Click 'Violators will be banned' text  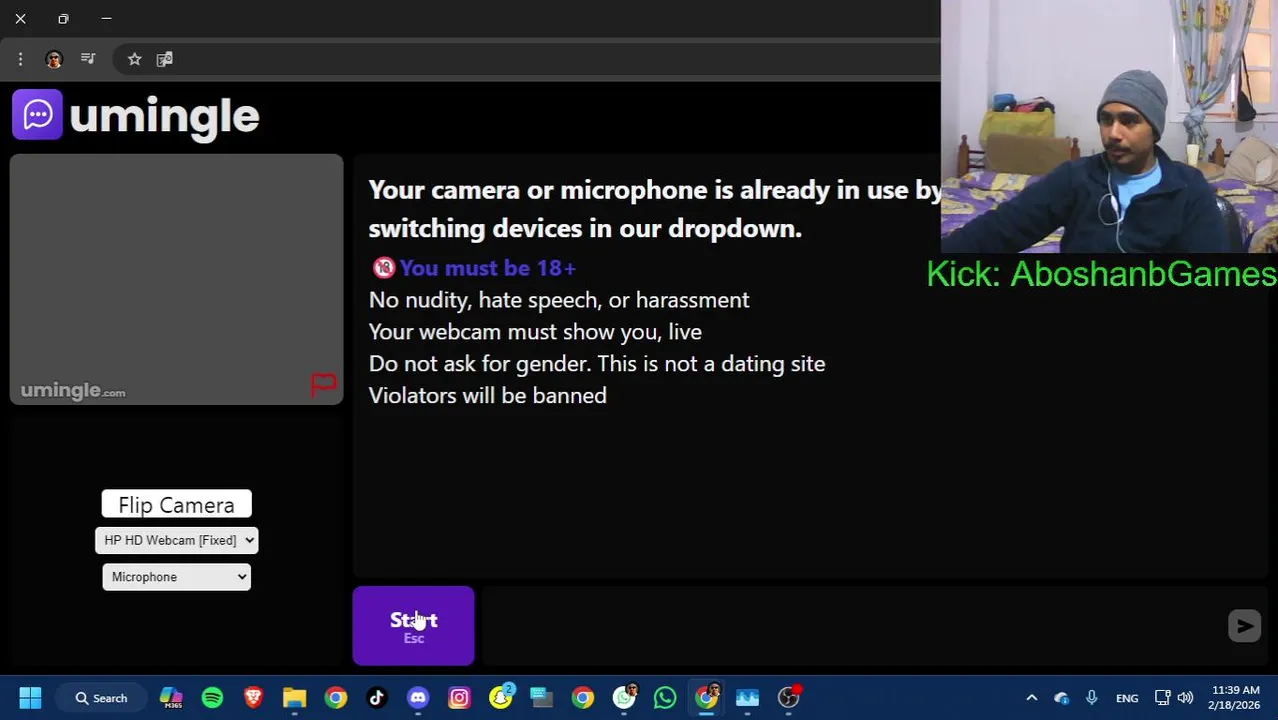487,396
